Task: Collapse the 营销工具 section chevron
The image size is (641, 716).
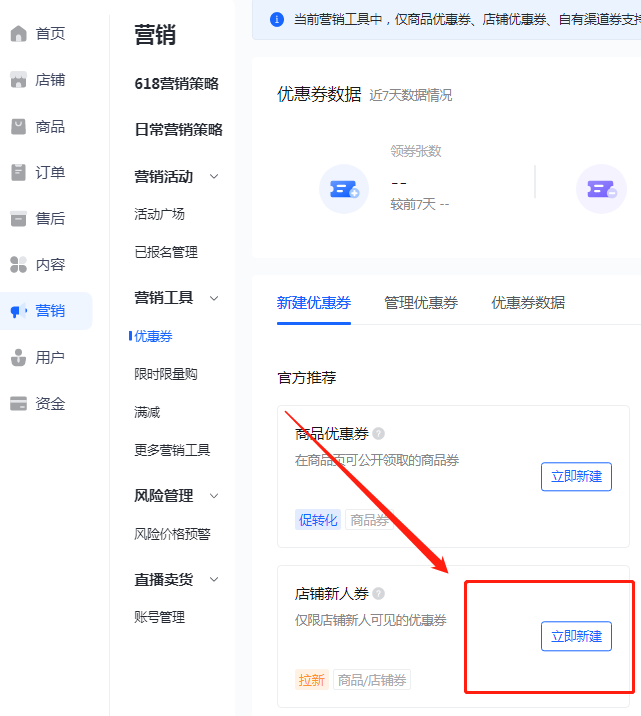Action: [214, 299]
